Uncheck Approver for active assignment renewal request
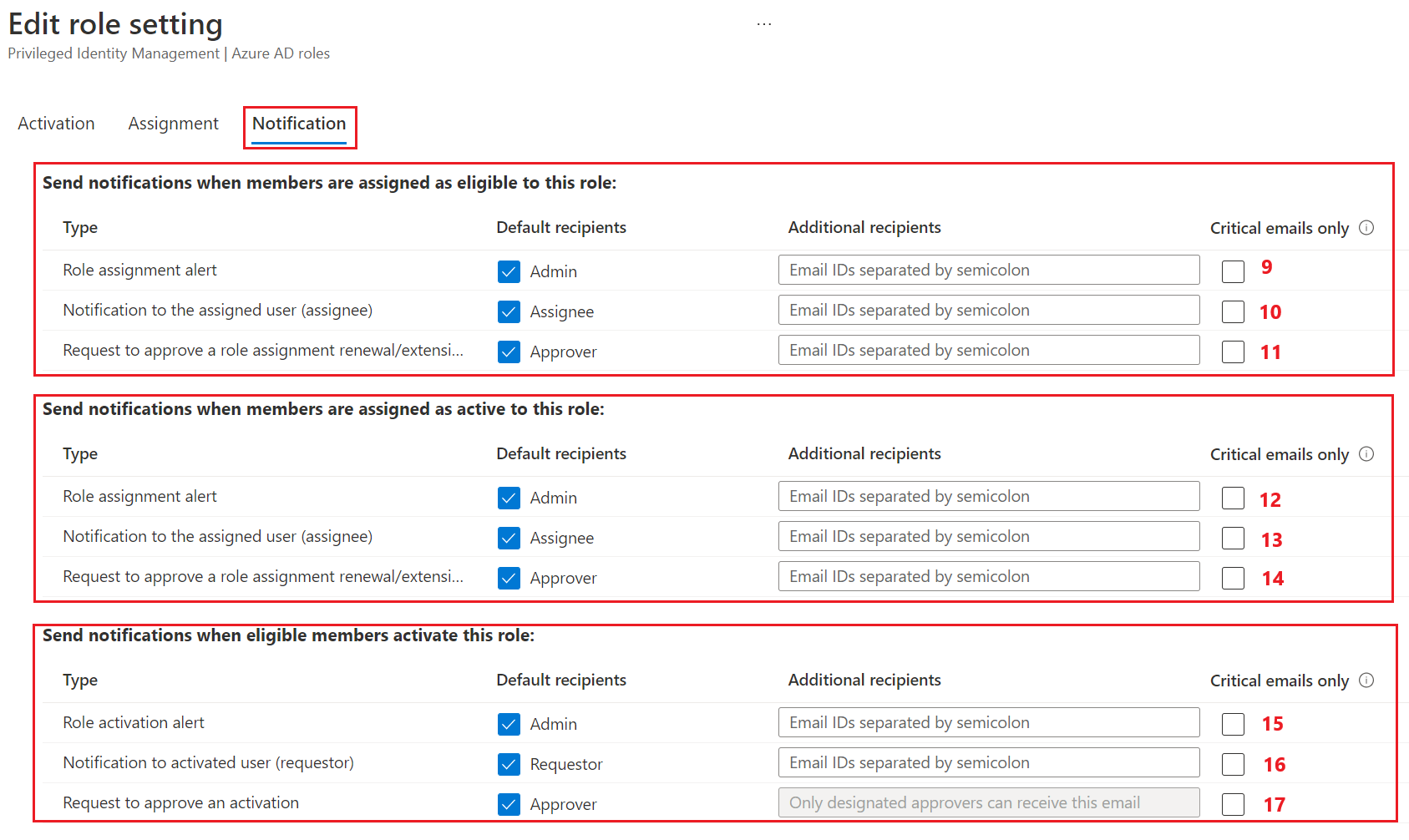 coord(509,578)
